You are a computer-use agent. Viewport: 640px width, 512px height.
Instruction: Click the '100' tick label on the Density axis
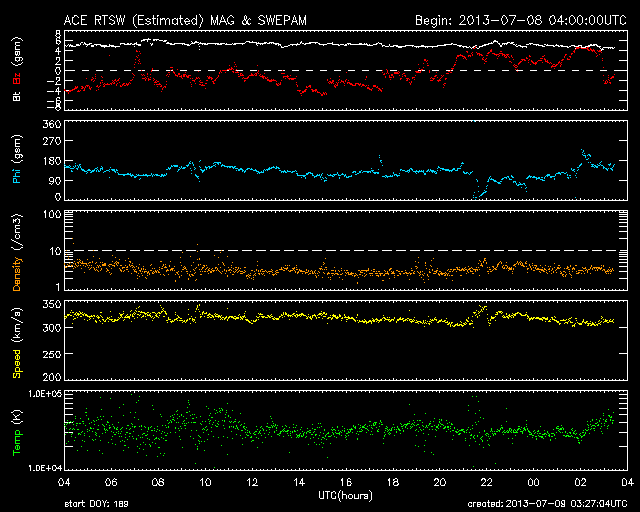52,214
